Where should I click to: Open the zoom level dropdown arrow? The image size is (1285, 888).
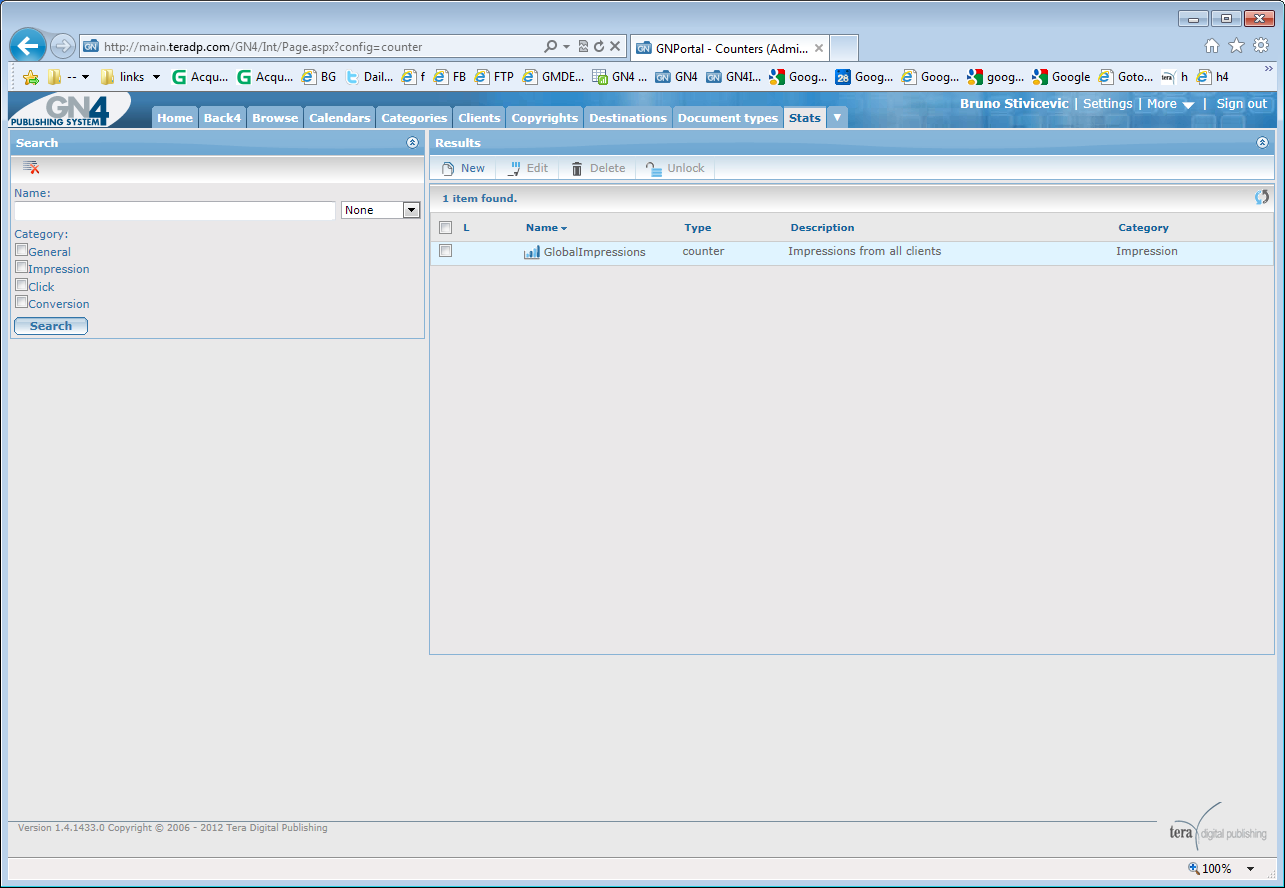(x=1250, y=869)
